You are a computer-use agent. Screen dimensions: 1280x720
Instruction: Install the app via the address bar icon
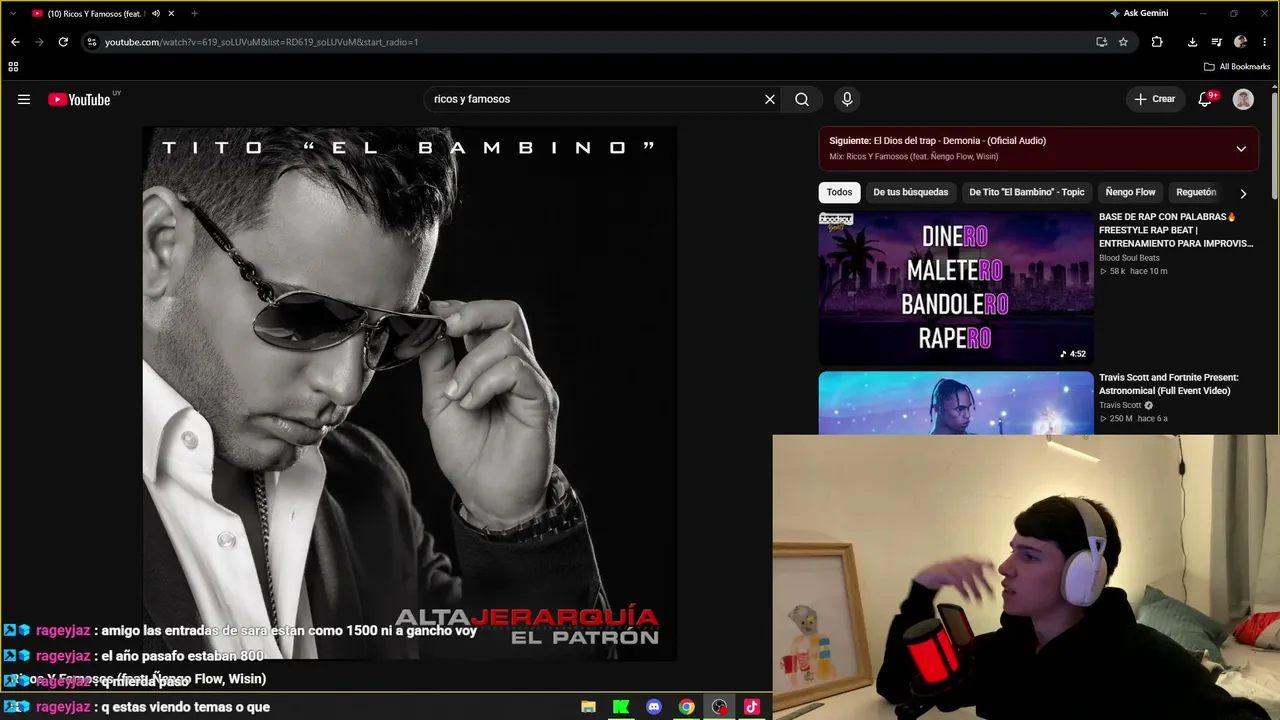click(1101, 42)
